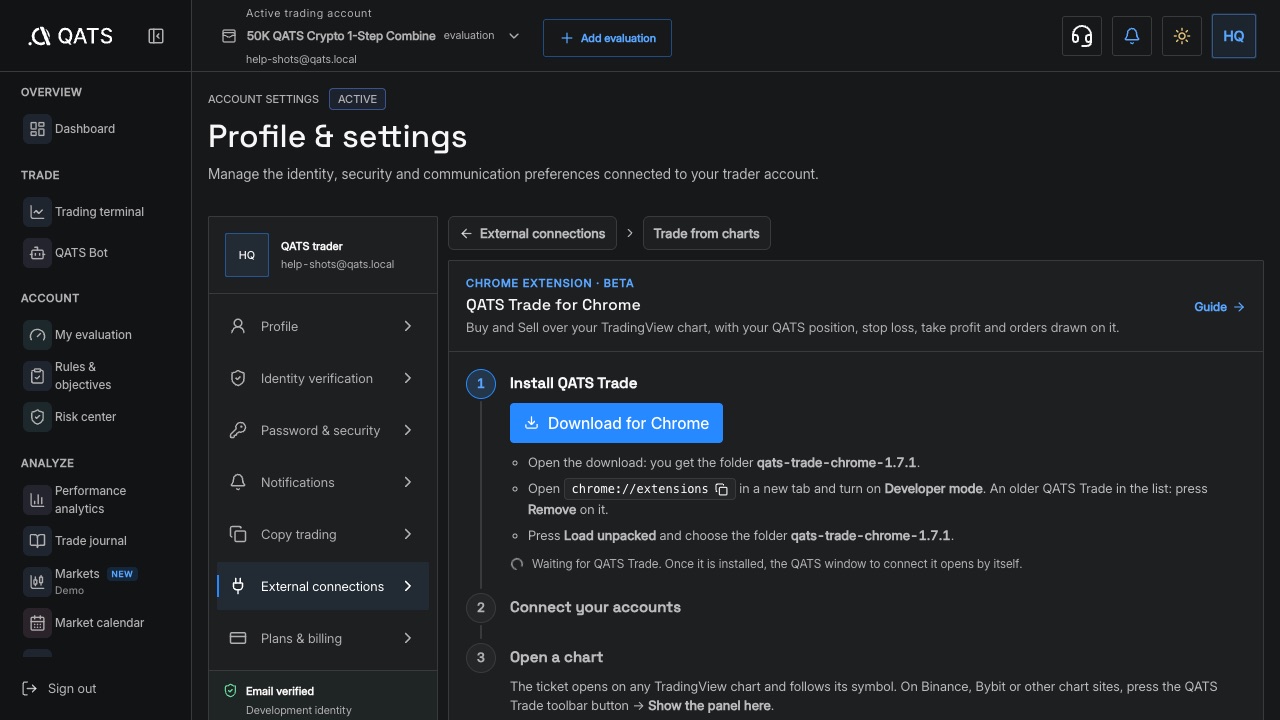Expand the Profile settings row
1280x720 pixels.
323,326
